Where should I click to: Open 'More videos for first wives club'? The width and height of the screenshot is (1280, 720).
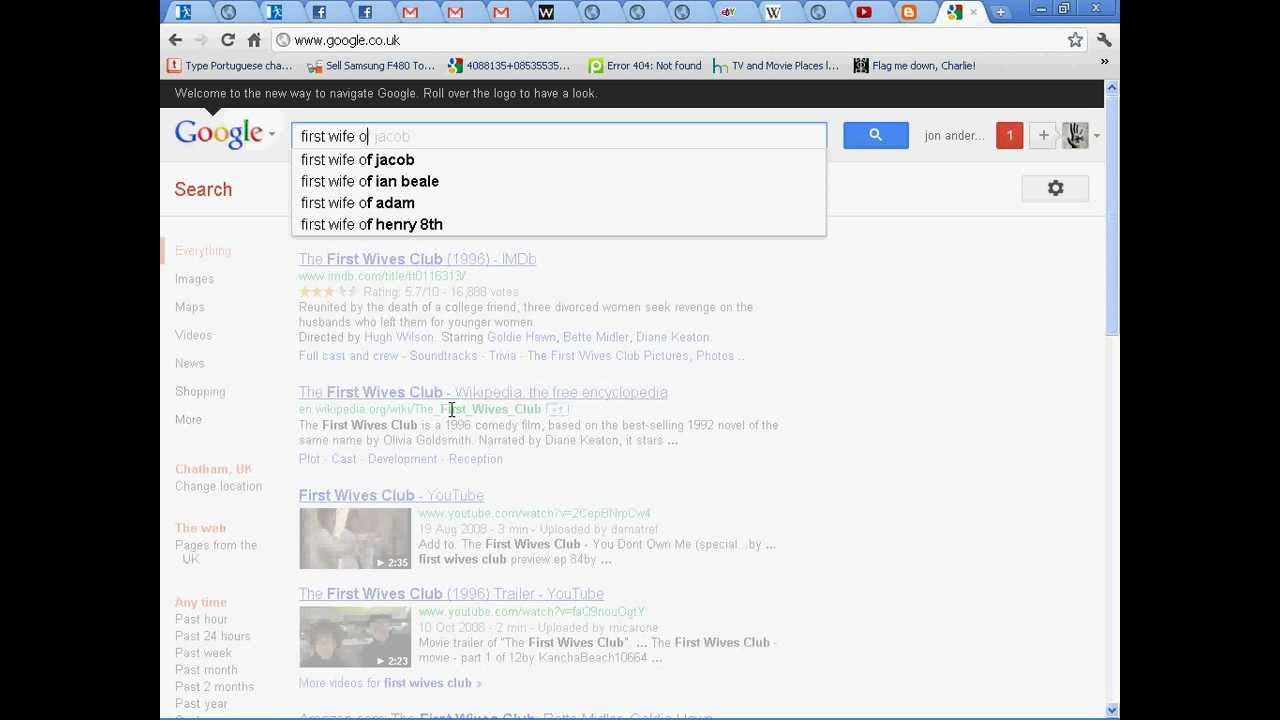pos(390,683)
